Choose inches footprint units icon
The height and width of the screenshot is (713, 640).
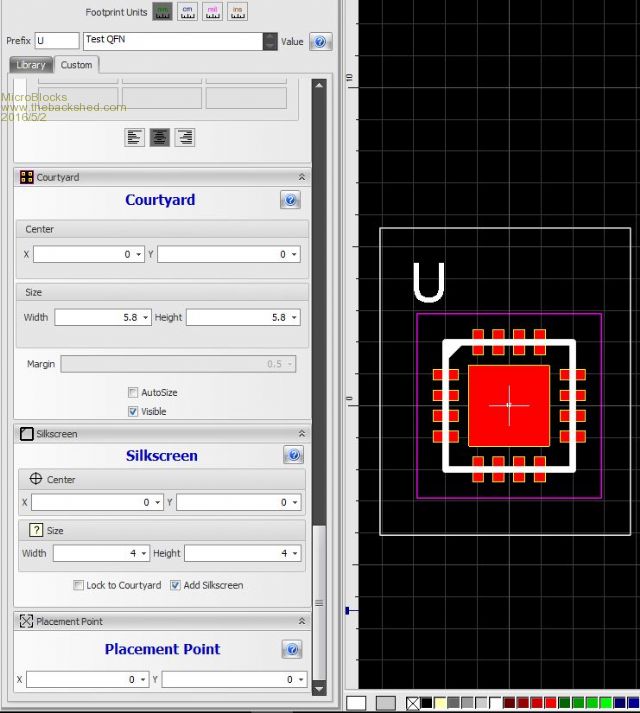238,12
